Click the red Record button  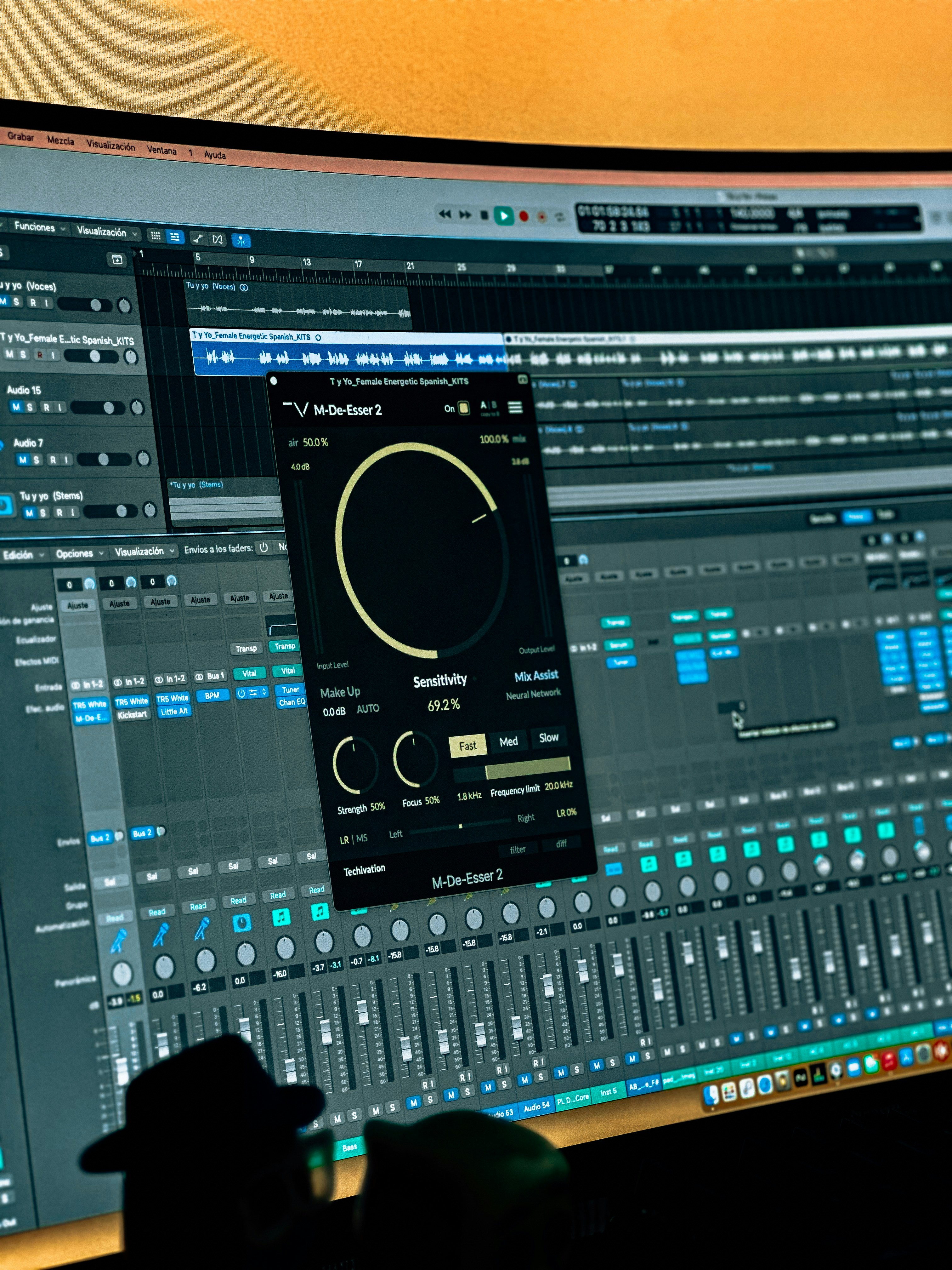click(523, 216)
